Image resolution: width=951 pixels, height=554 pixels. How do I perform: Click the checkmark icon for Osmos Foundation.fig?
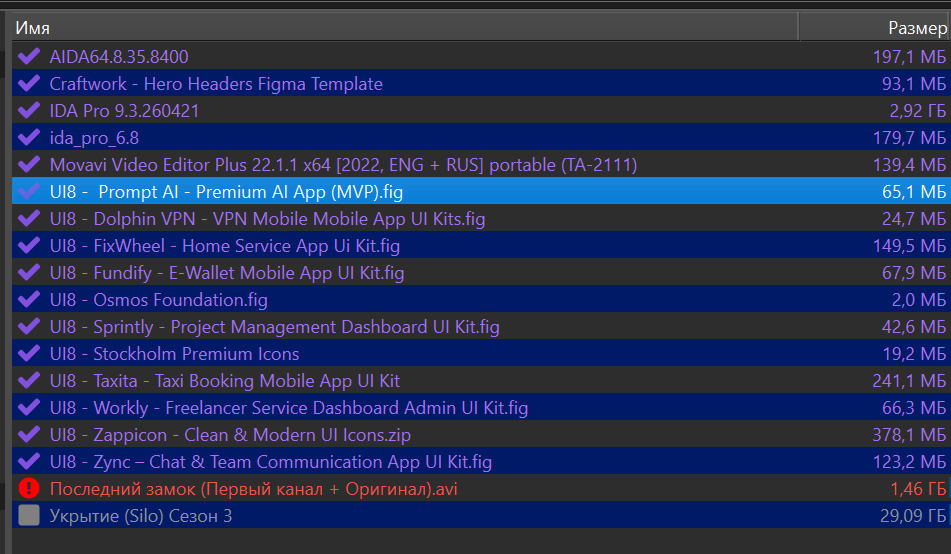(x=29, y=299)
